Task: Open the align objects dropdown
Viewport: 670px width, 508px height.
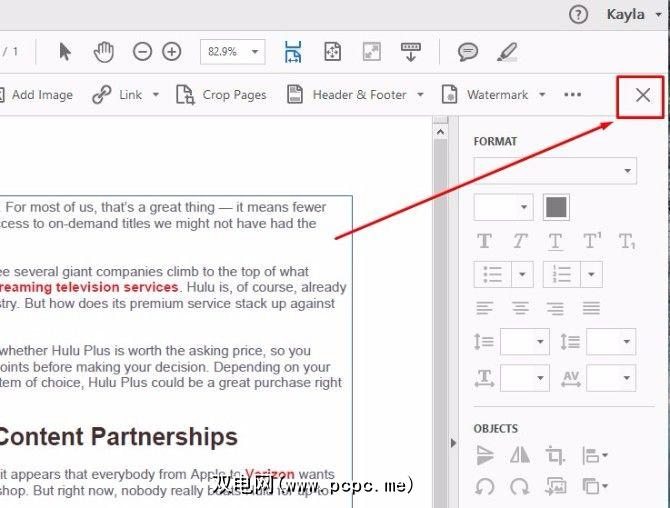Action: (595, 455)
